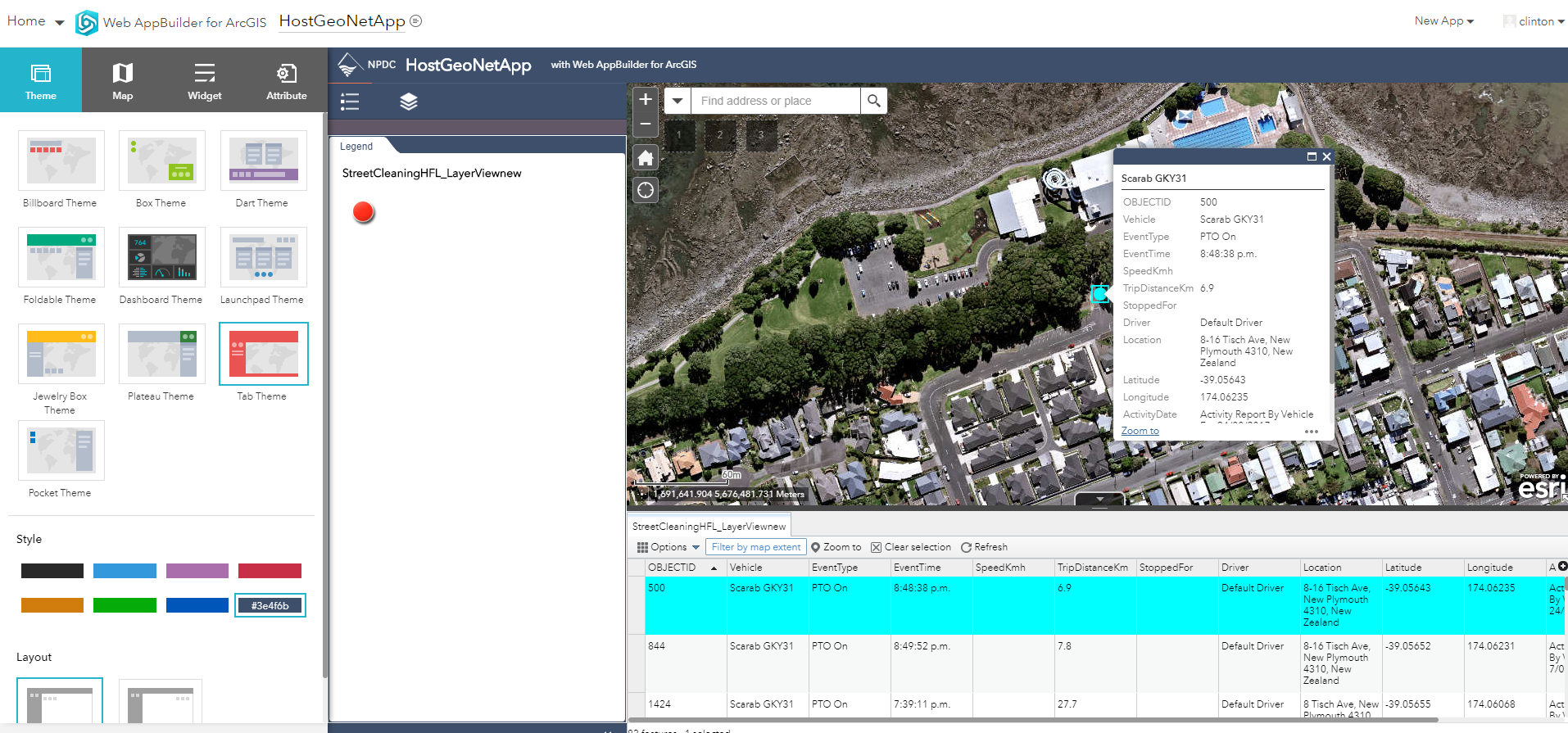Open the Legend widget list icon

(350, 102)
